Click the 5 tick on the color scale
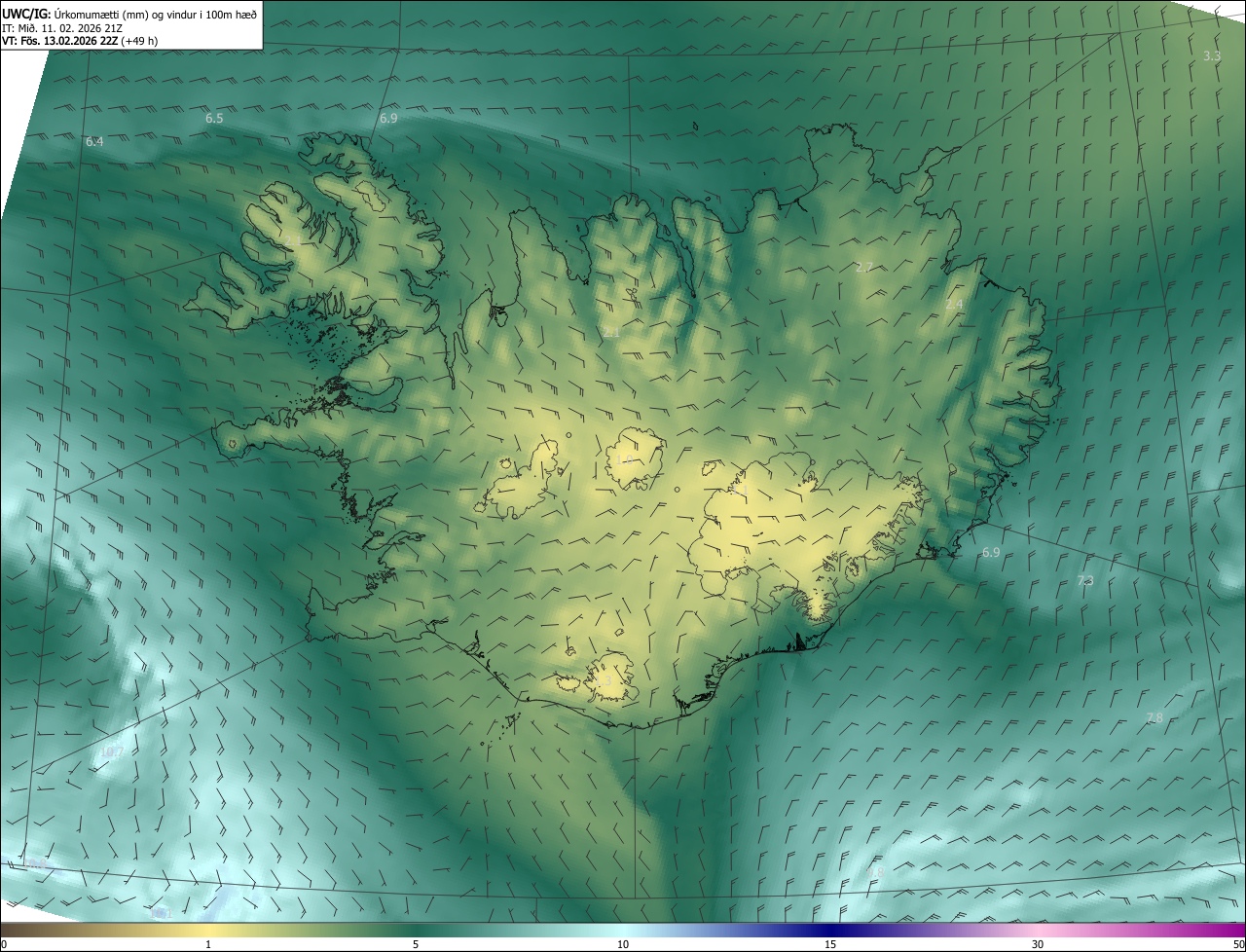This screenshot has height=952, width=1246. click(x=416, y=944)
